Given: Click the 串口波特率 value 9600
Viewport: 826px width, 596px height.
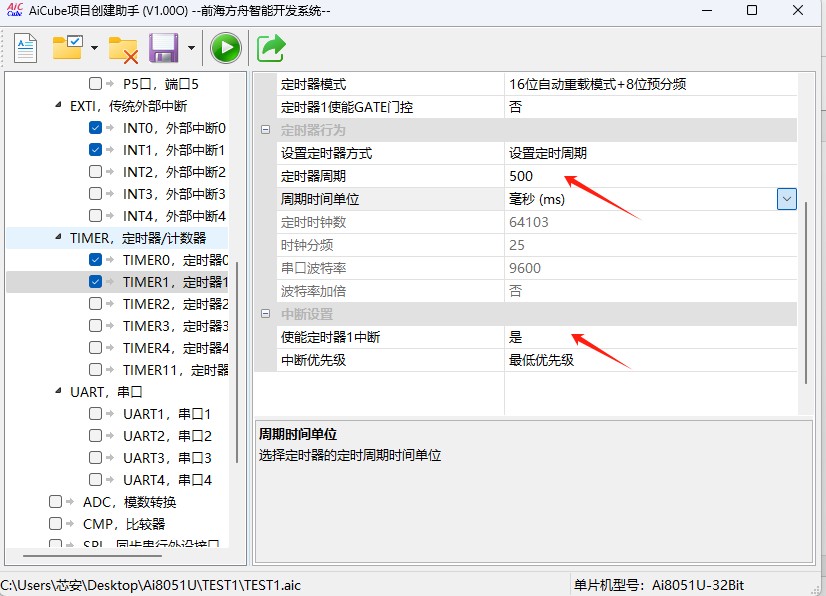Looking at the screenshot, I should (651, 268).
